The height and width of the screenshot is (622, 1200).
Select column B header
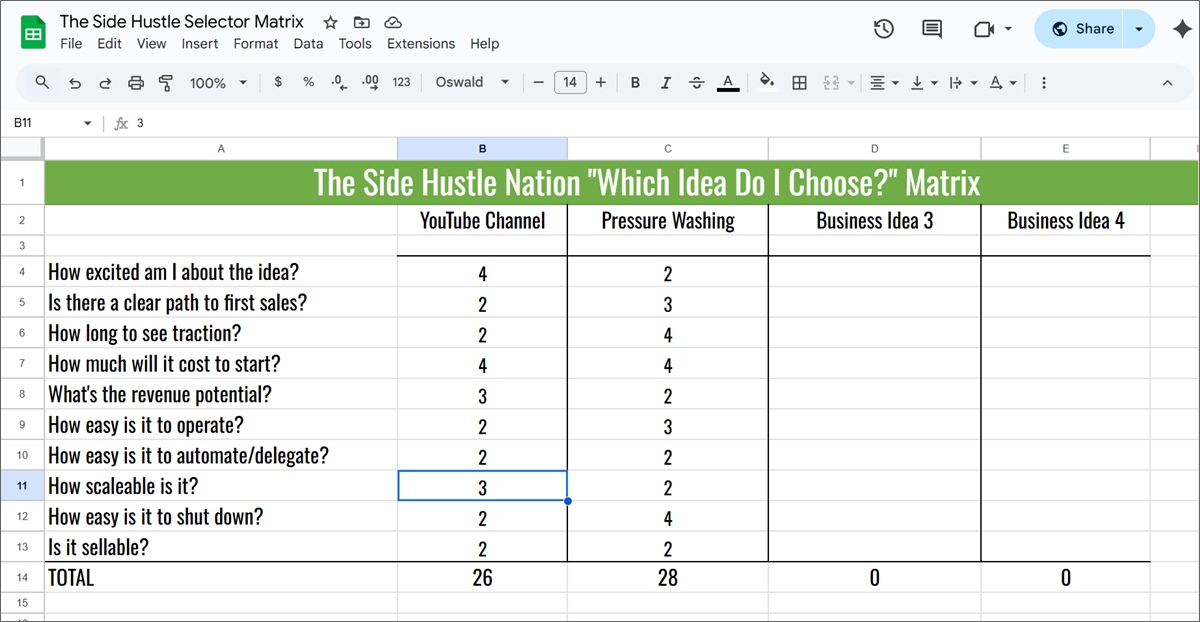click(x=482, y=149)
